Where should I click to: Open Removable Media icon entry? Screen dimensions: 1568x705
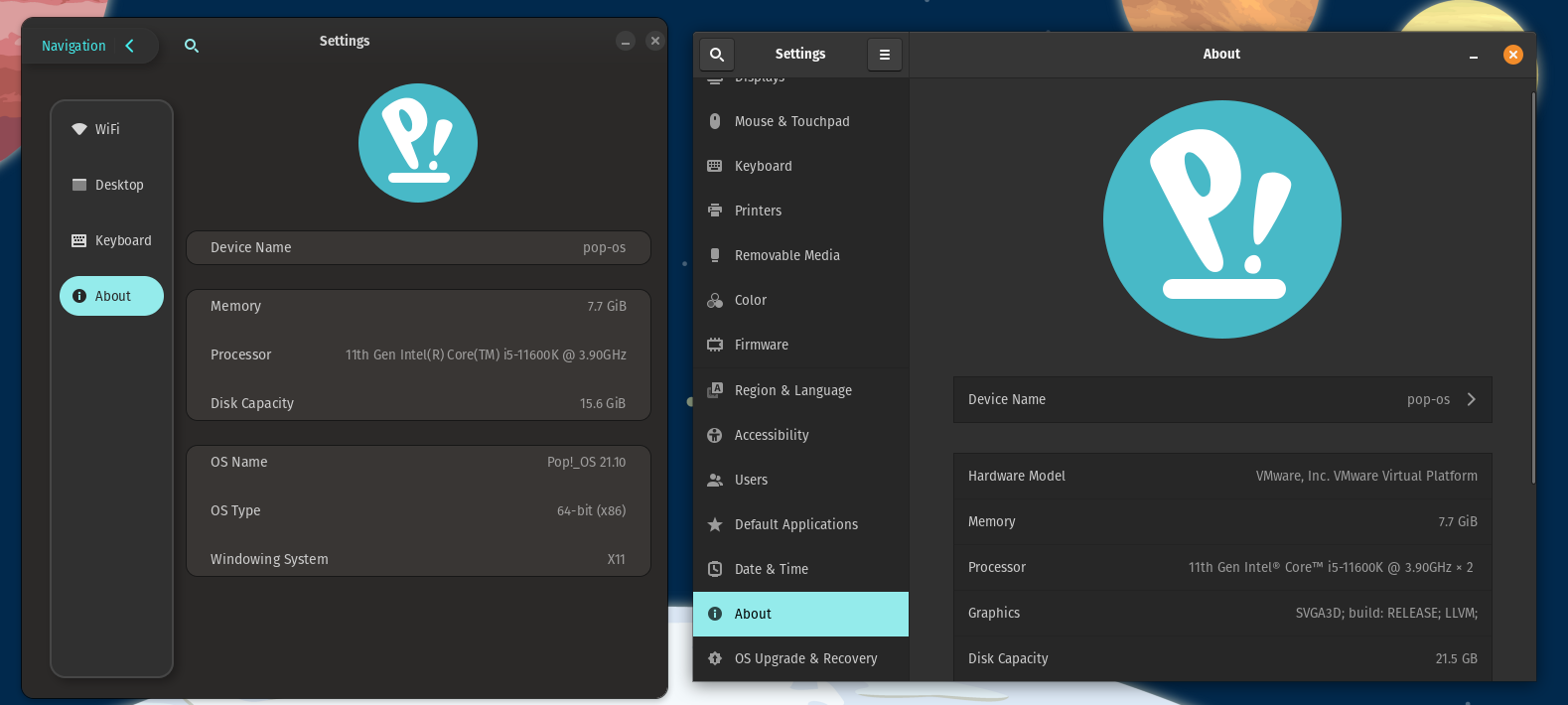(715, 255)
